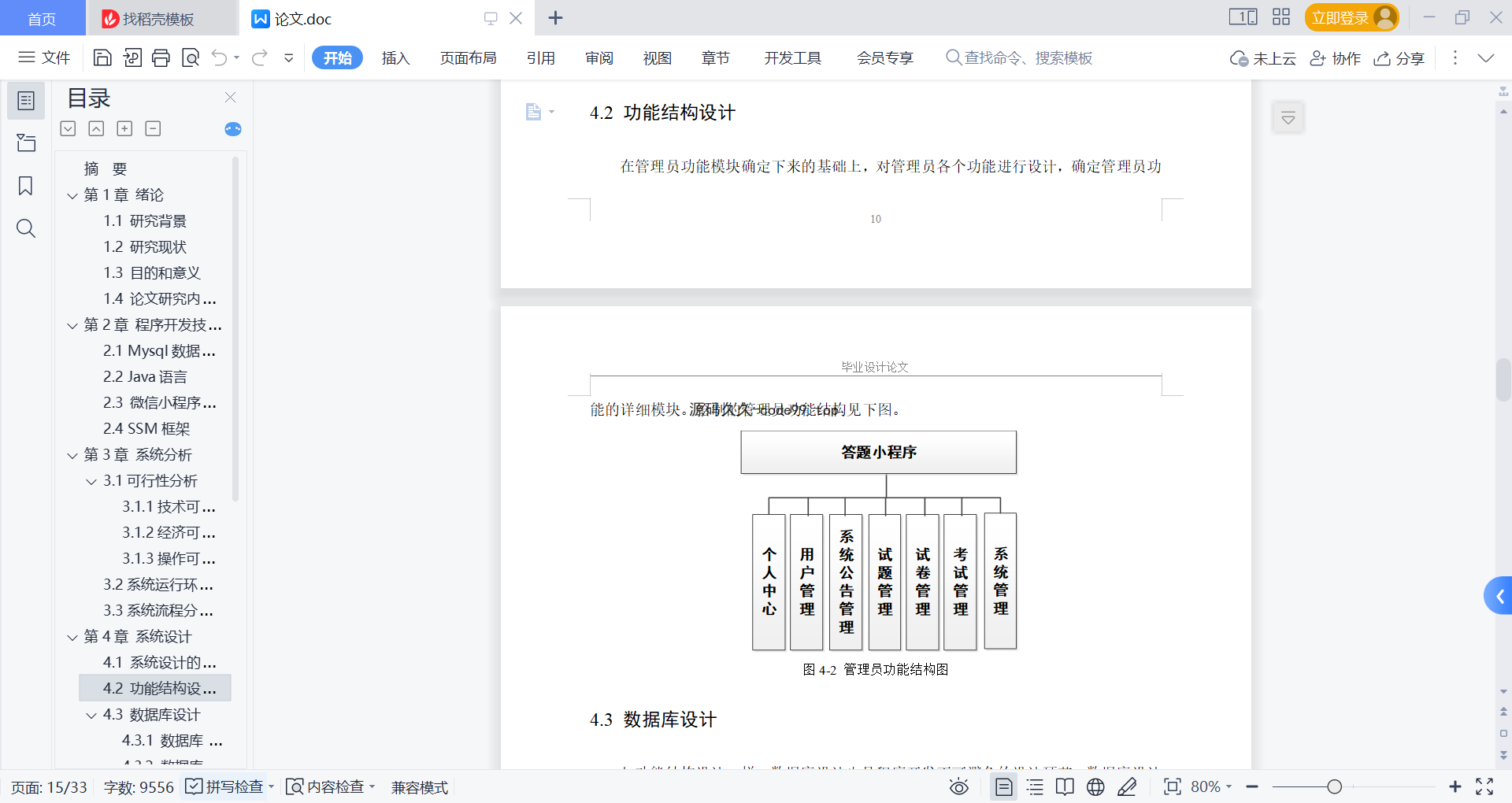
Task: Open the chapter navigation sidebar icon
Action: 26,142
